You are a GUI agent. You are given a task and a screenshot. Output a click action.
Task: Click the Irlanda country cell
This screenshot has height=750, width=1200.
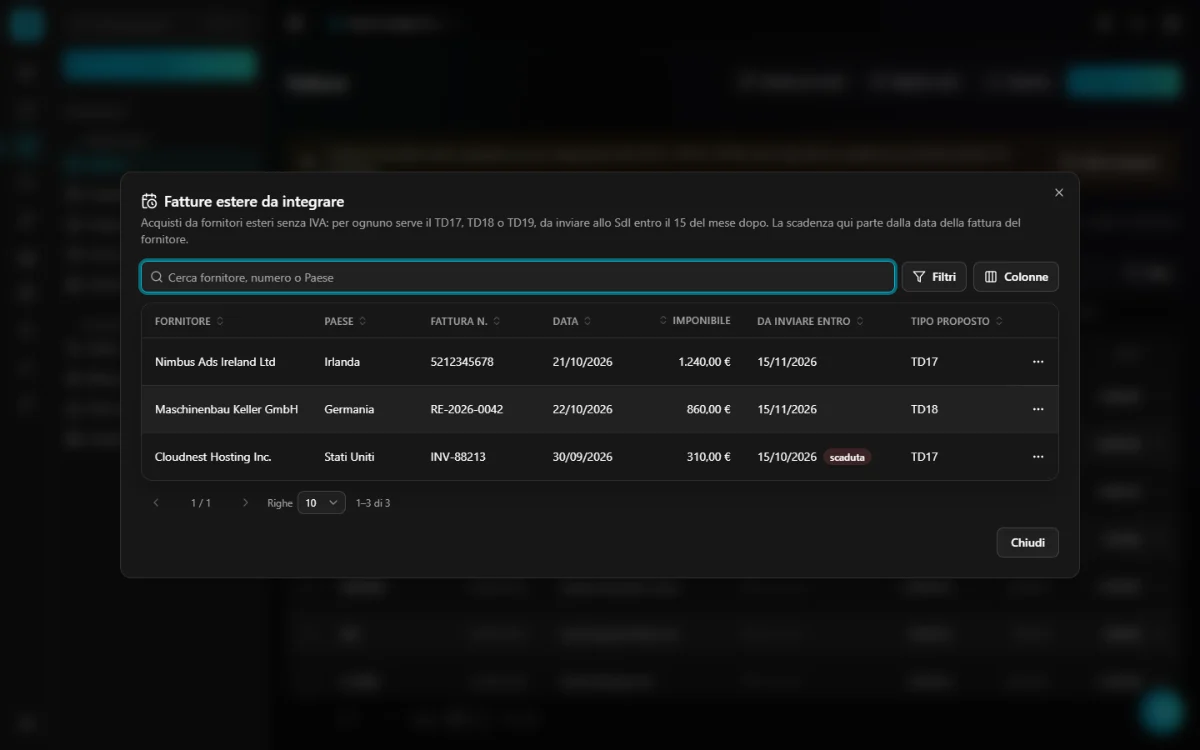(x=344, y=362)
